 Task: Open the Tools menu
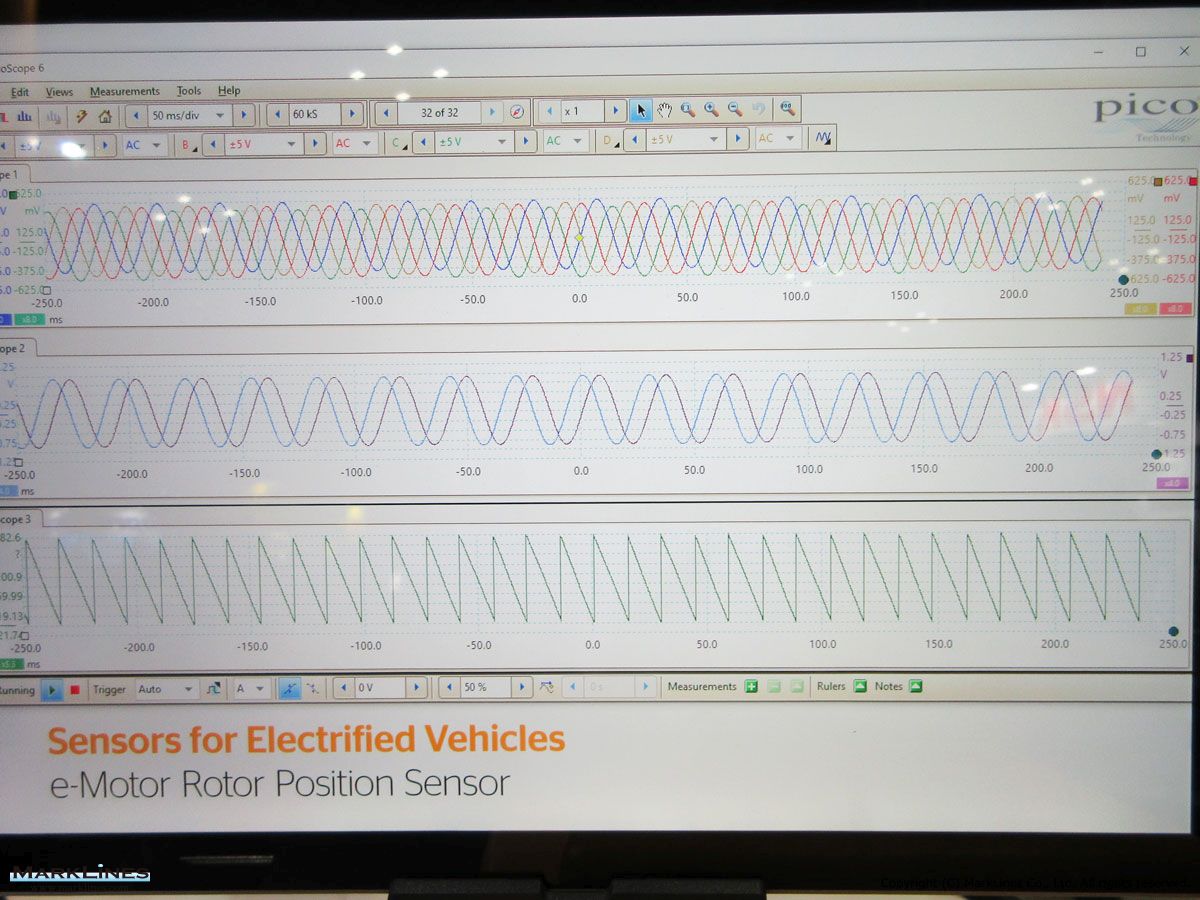click(189, 91)
